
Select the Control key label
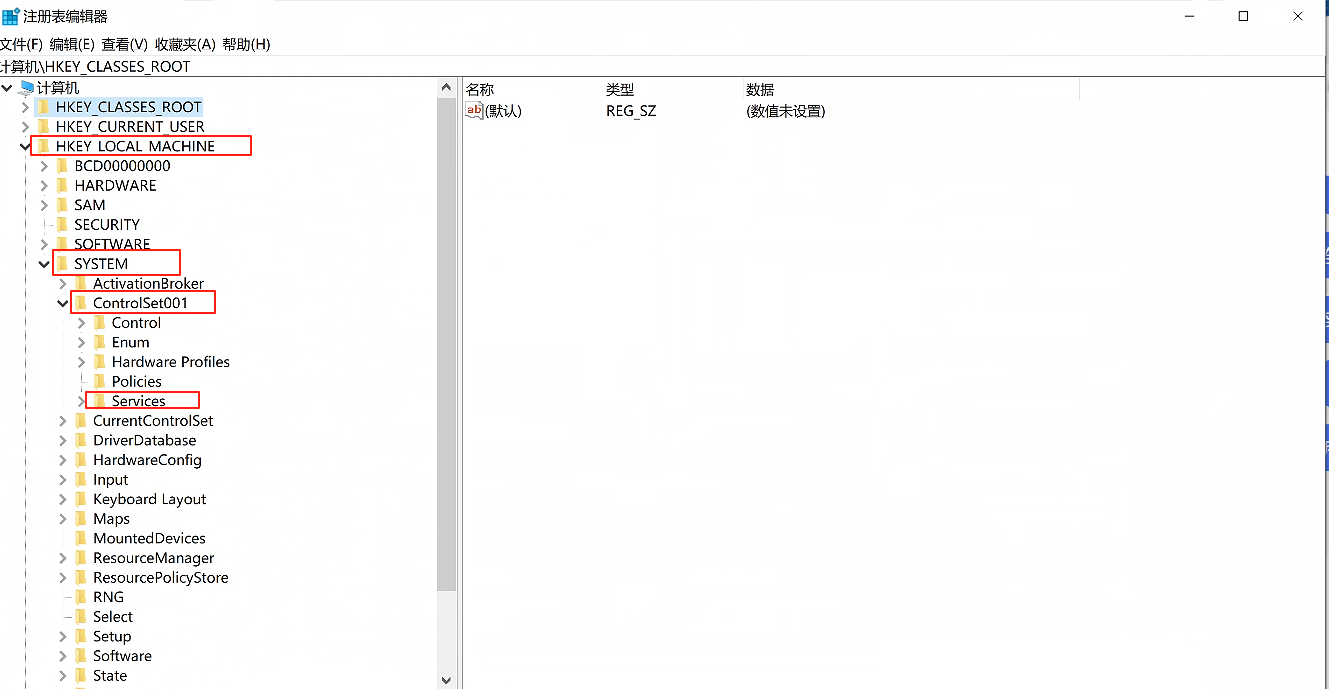(x=136, y=323)
